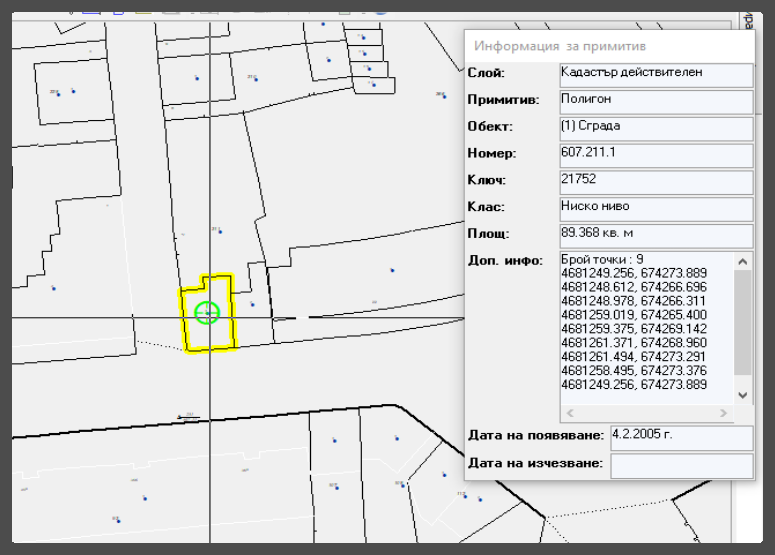775x555 pixels.
Task: Click the Брой точки : 9 line
Action: [602, 260]
